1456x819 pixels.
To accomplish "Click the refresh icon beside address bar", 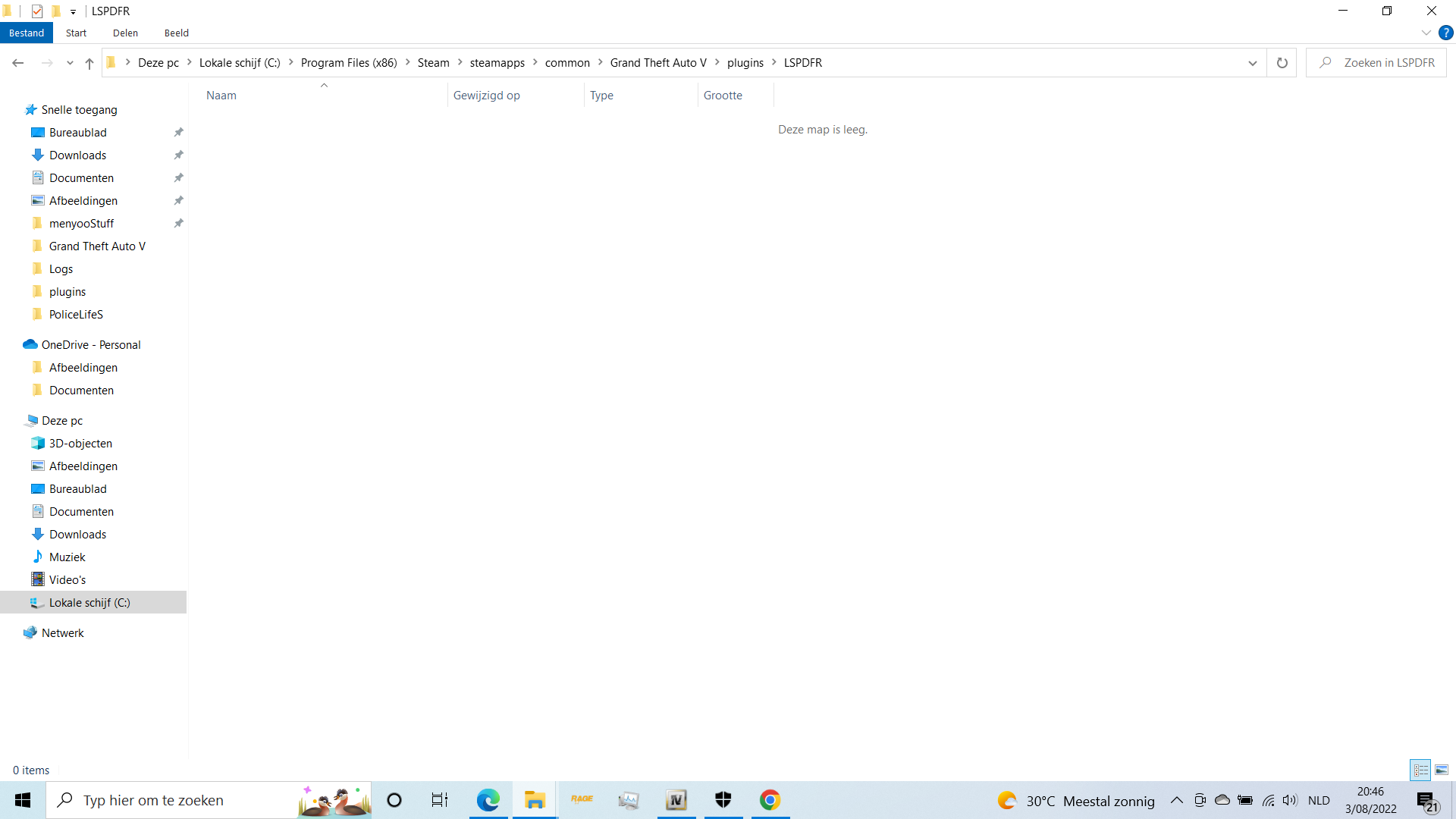I will [1282, 63].
